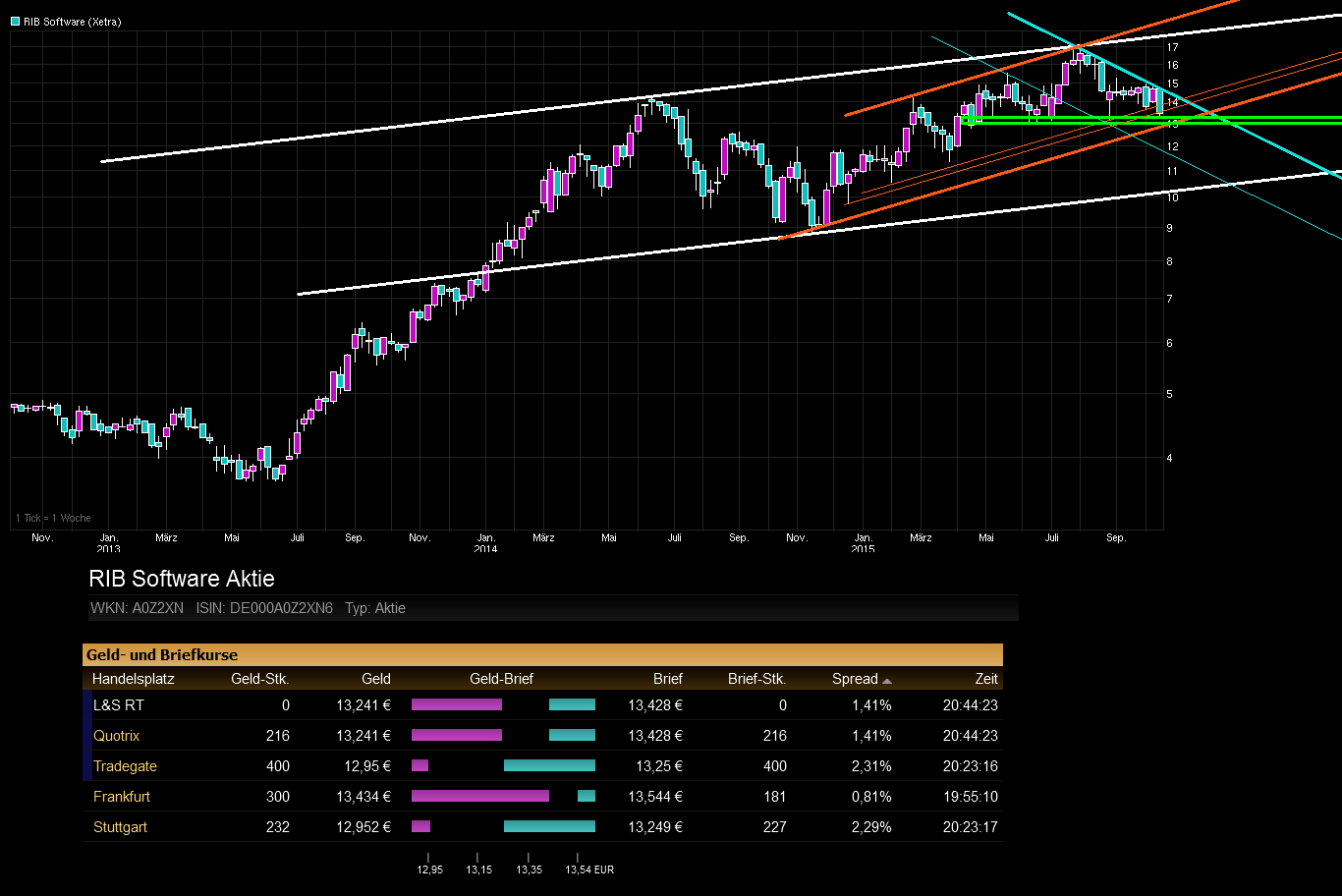
Task: Sort table by the Zeit column header
Action: pyautogui.click(x=986, y=679)
